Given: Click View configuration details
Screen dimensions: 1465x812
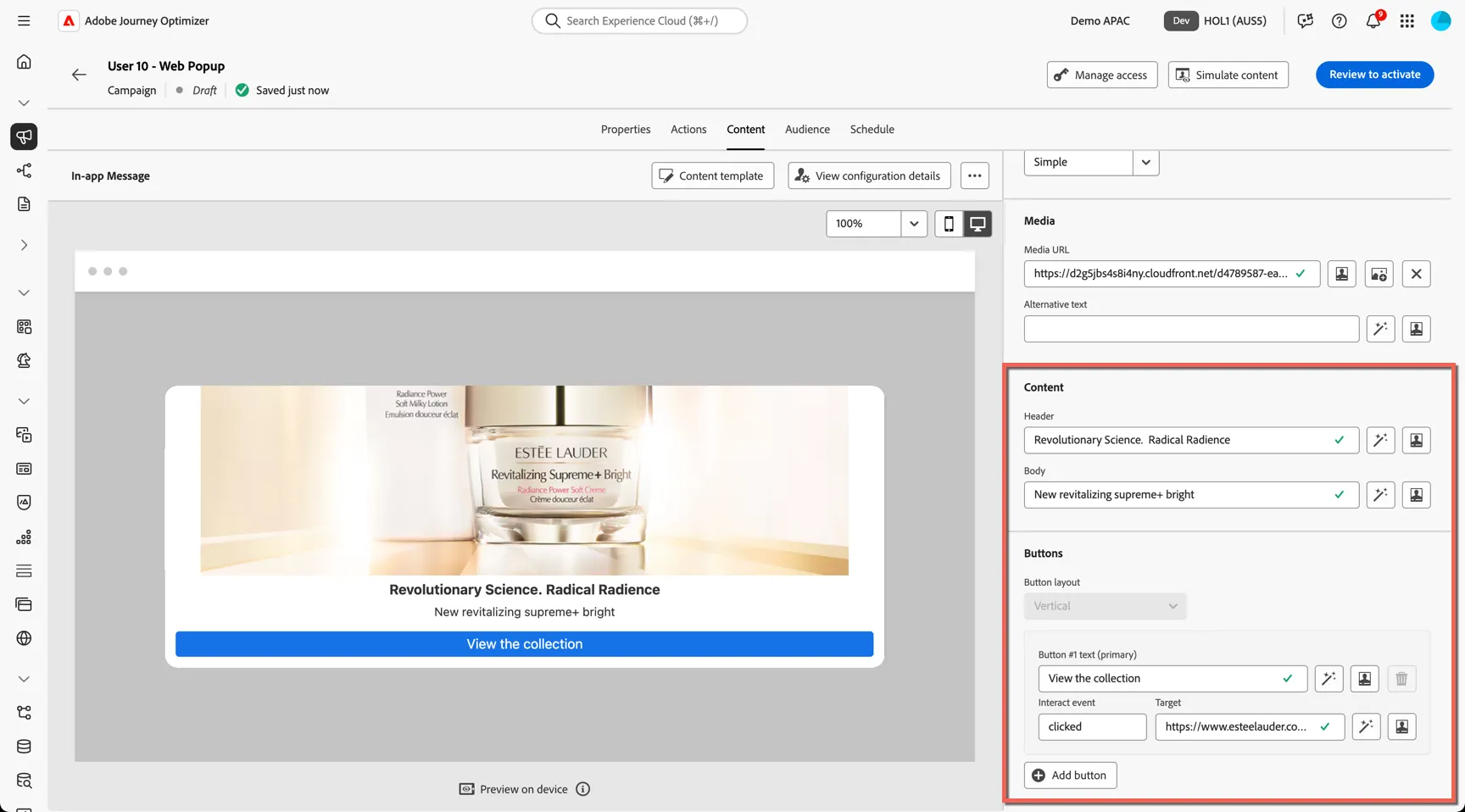Looking at the screenshot, I should click(x=869, y=175).
